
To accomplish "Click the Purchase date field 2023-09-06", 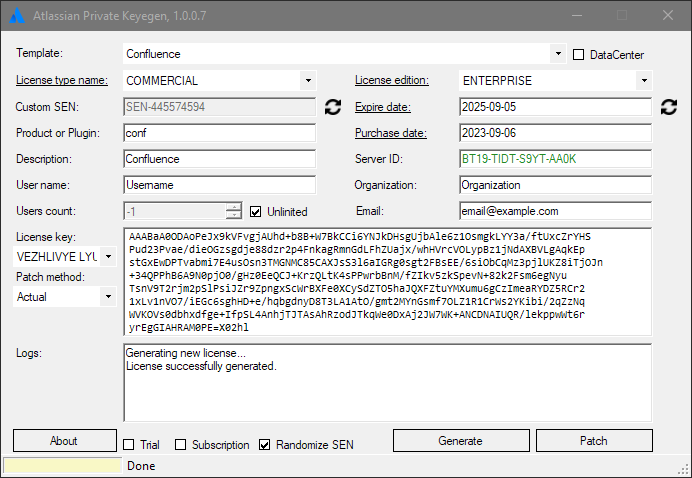I will click(555, 133).
